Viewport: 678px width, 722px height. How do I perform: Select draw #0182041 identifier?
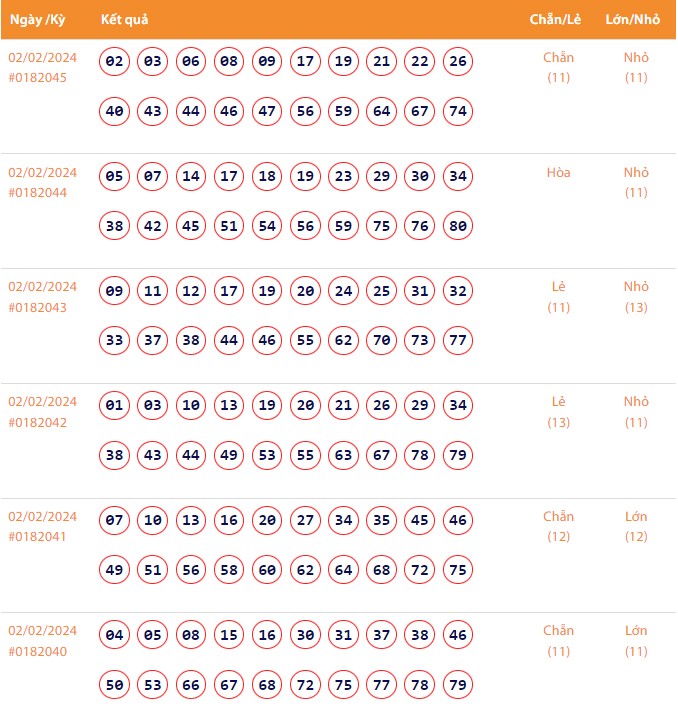click(x=38, y=536)
